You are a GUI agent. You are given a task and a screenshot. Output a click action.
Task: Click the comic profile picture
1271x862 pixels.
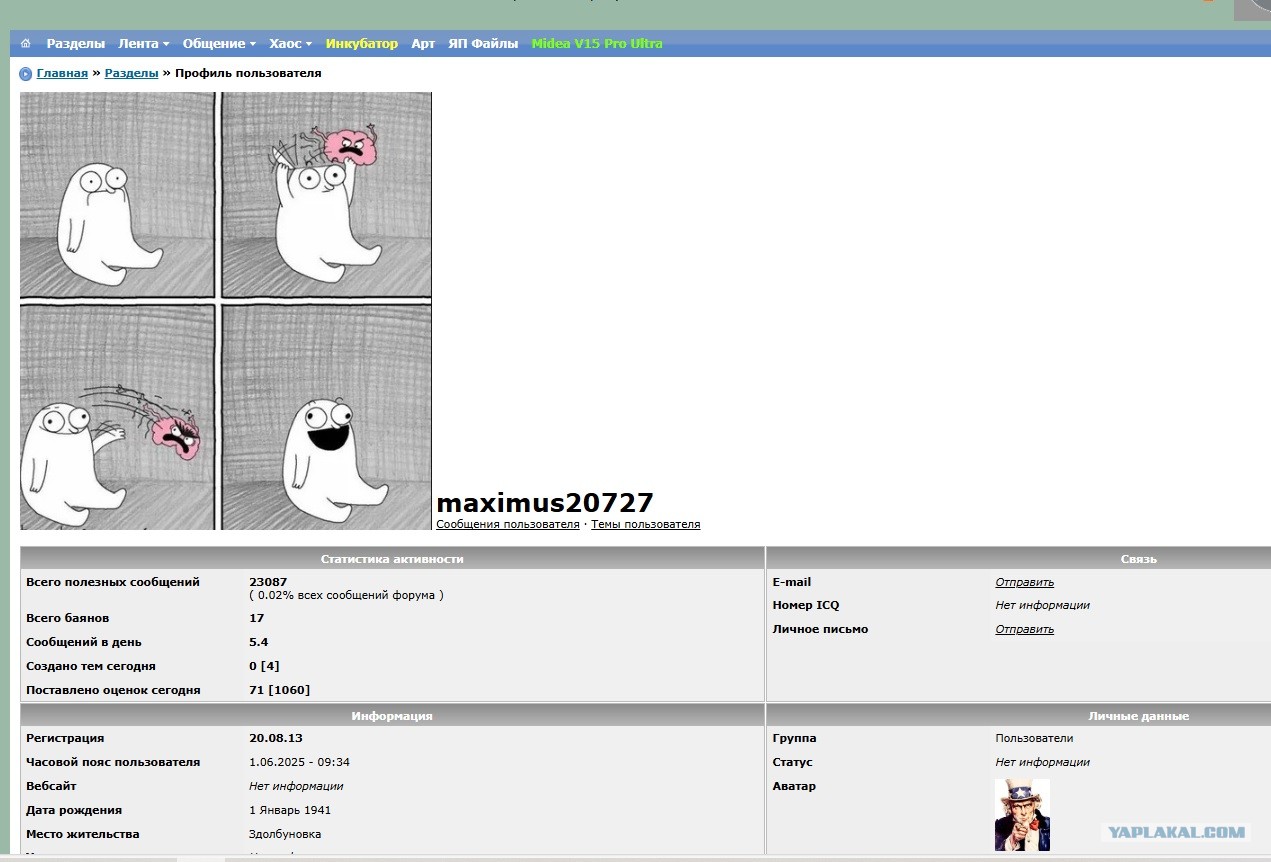226,311
